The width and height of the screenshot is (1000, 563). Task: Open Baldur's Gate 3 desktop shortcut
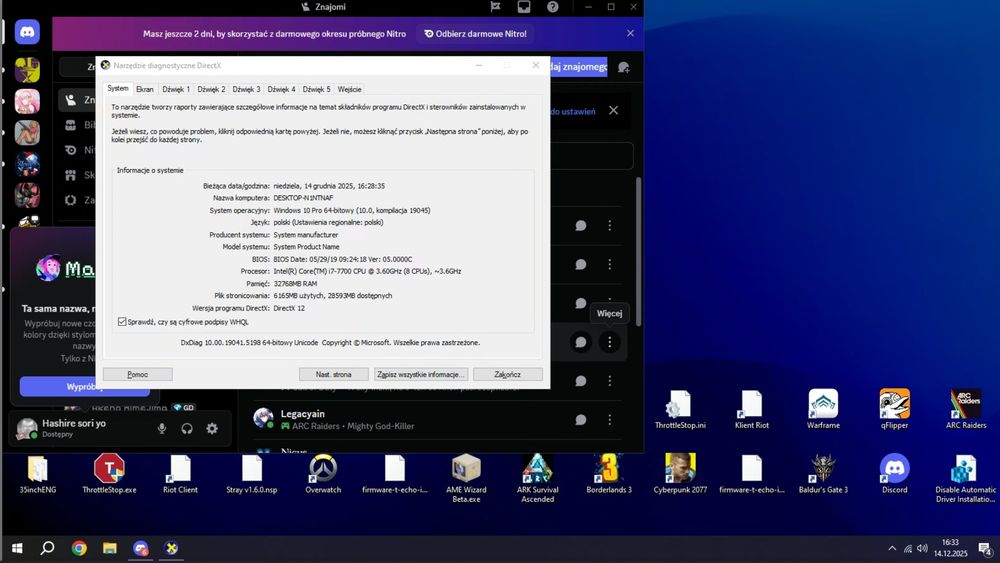[823, 474]
